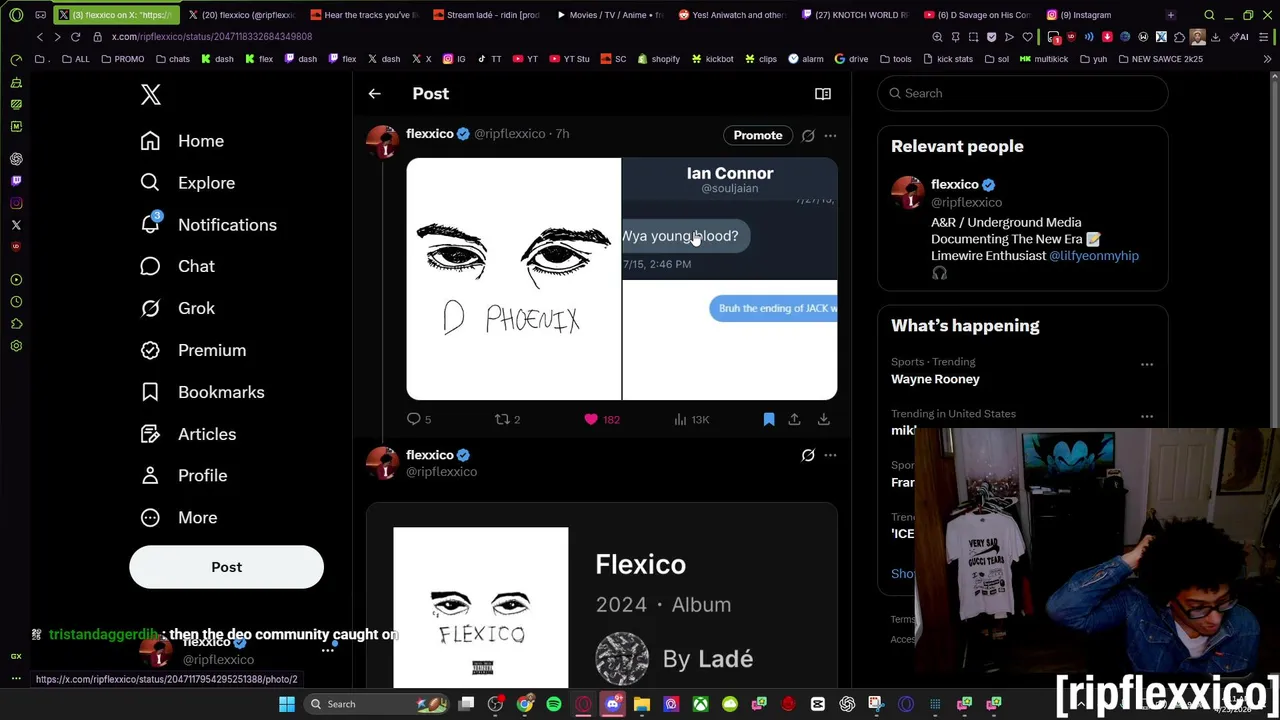1280x720 pixels.
Task: Click Grok icon on second flexxico post
Action: 808,455
